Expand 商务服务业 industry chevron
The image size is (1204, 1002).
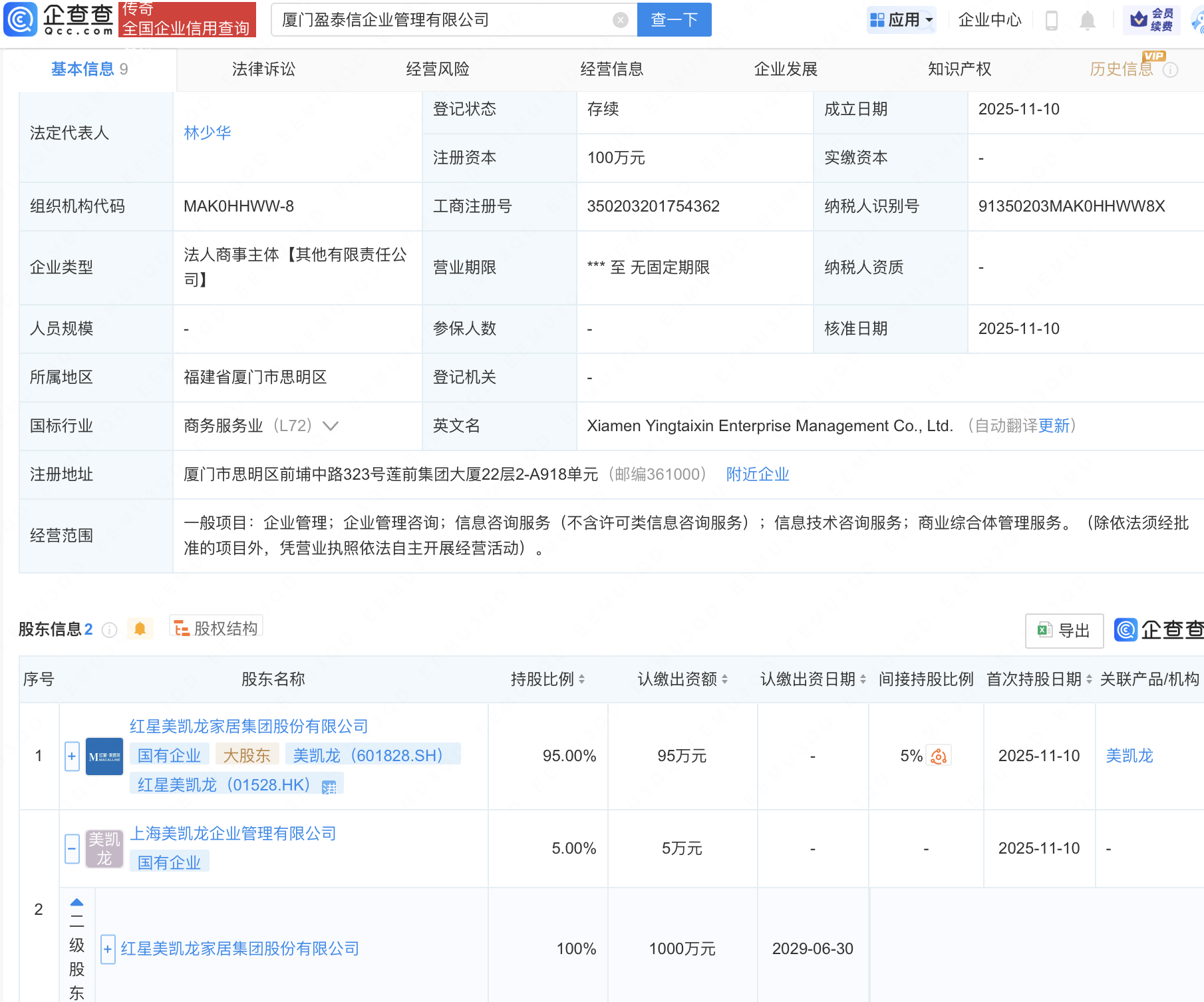tap(331, 426)
